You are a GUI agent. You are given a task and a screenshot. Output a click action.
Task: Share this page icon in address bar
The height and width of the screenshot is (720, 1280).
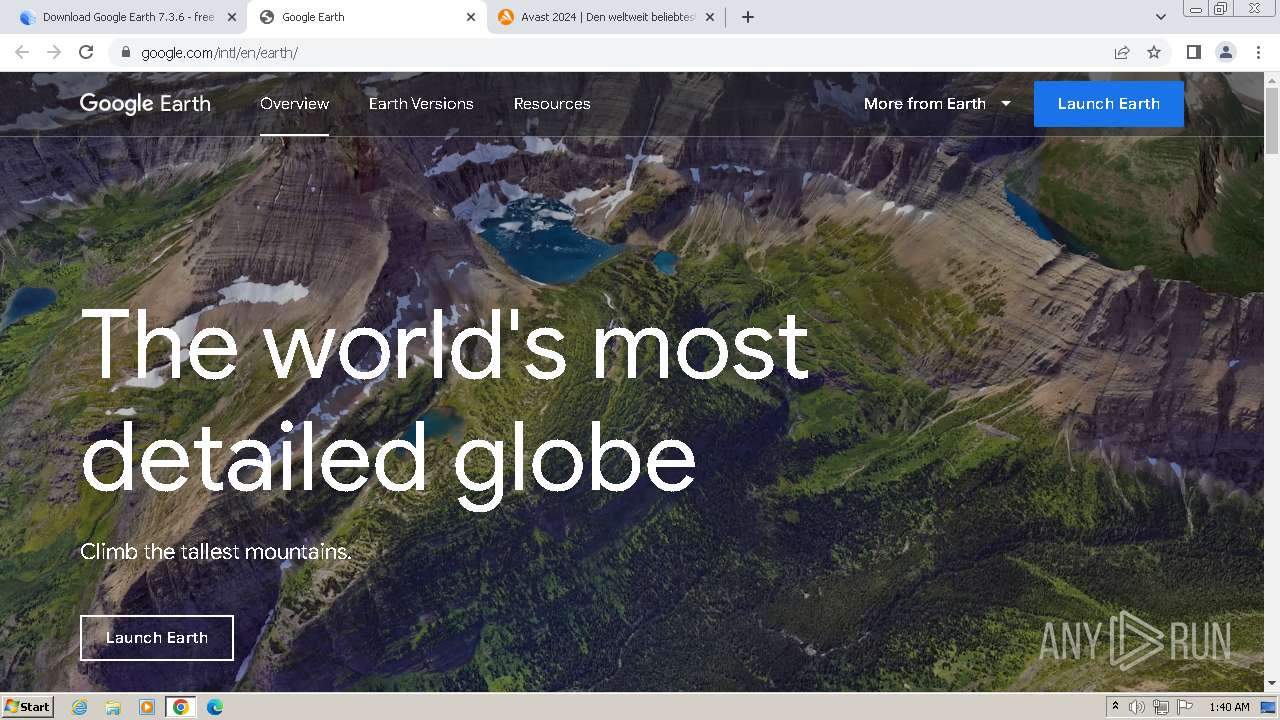(x=1122, y=52)
